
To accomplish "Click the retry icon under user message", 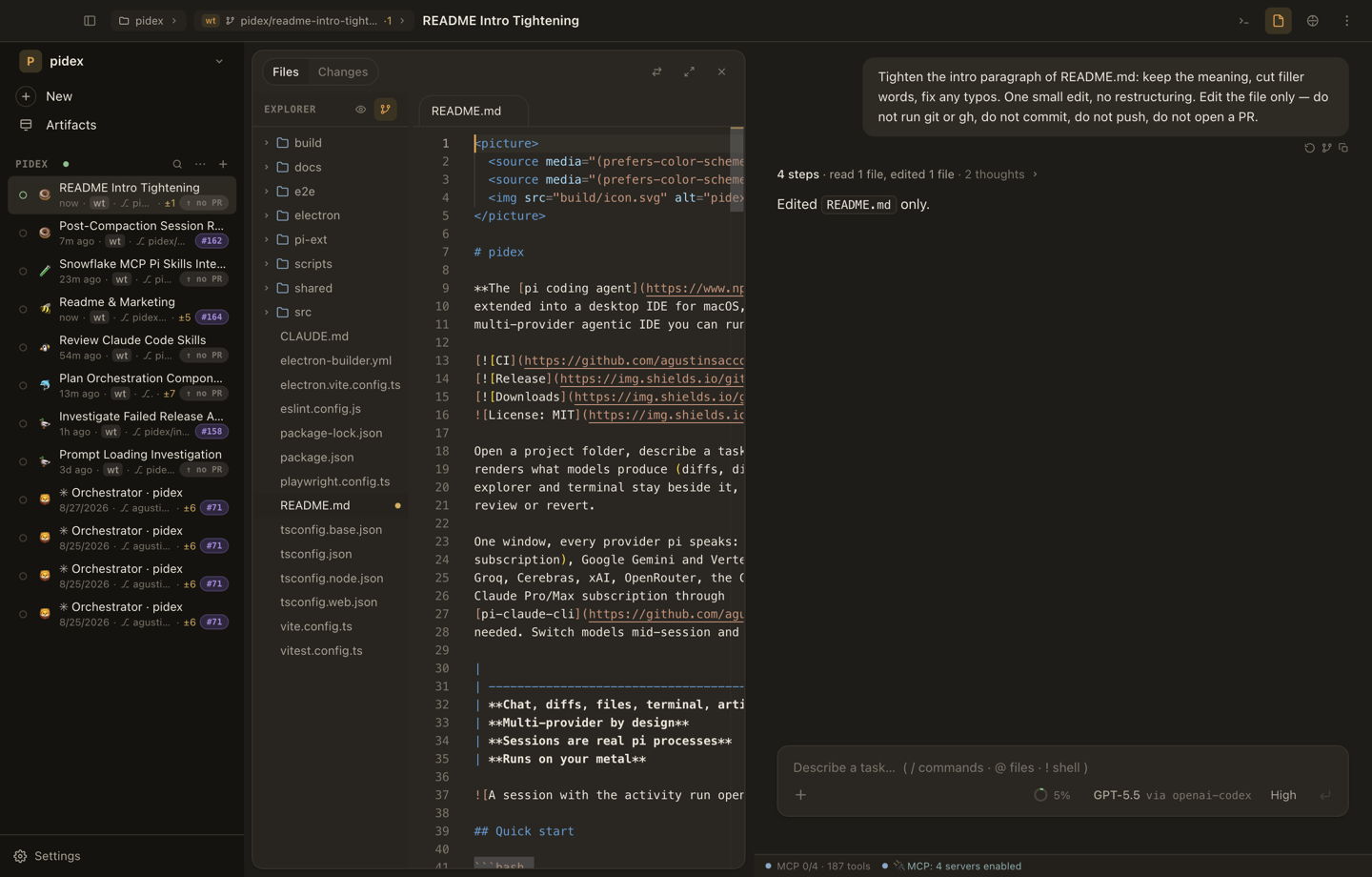I will pyautogui.click(x=1309, y=148).
